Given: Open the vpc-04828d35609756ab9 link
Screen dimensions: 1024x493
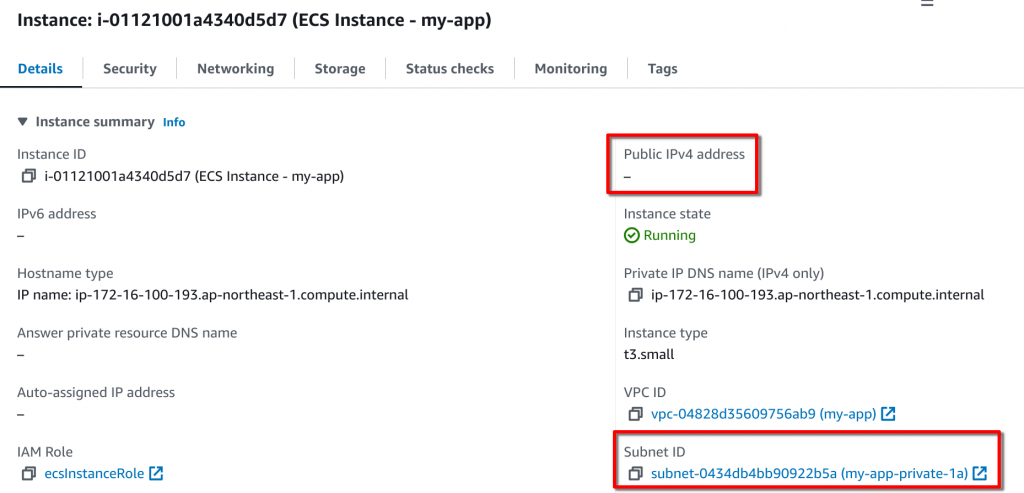Looking at the screenshot, I should pos(763,414).
